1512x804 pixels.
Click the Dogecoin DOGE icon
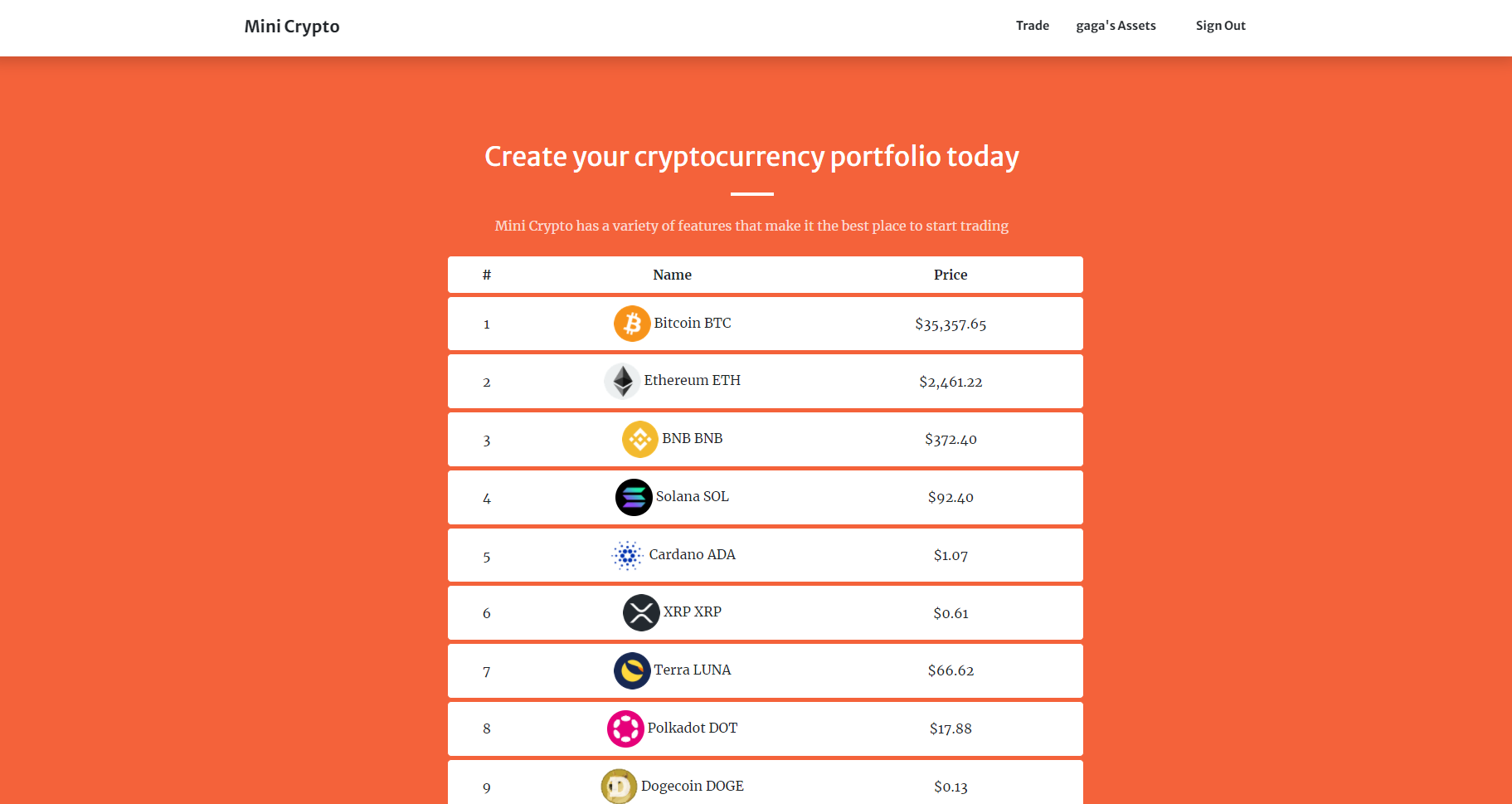[x=617, y=786]
